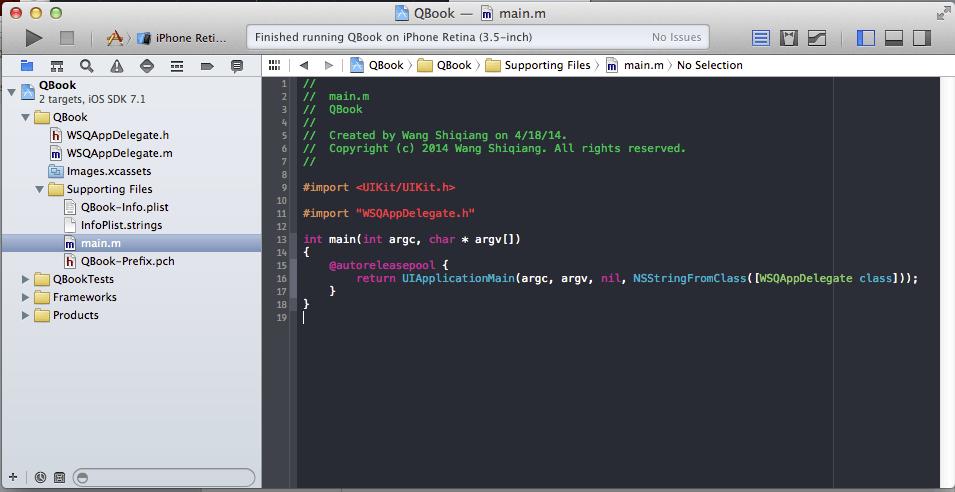Screen dimensions: 955x492
Task: Click the Copyright comment line
Action: tap(495, 149)
